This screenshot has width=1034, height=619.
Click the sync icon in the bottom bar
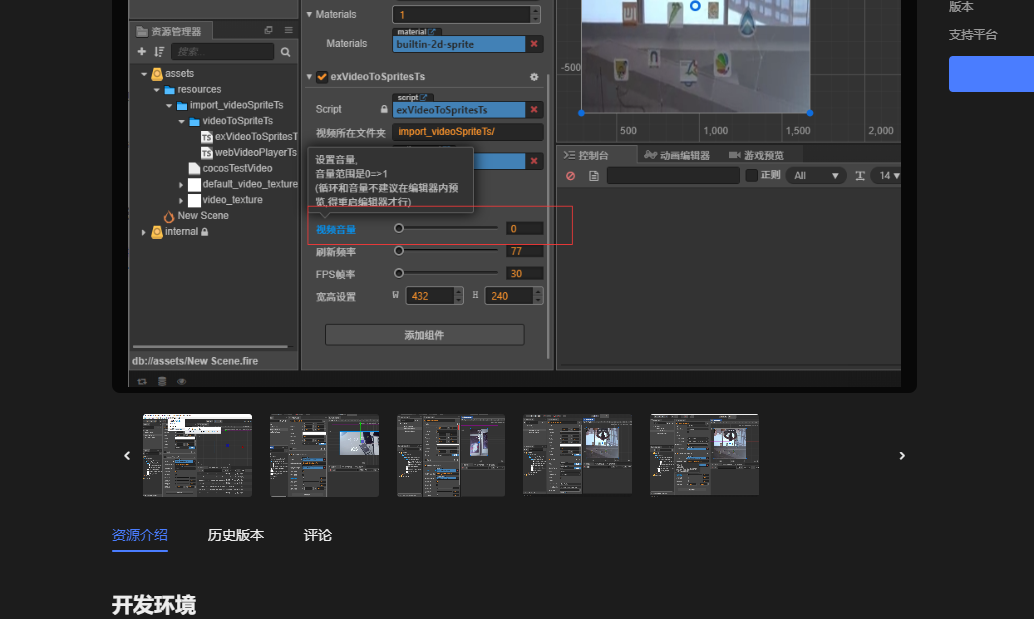point(142,382)
